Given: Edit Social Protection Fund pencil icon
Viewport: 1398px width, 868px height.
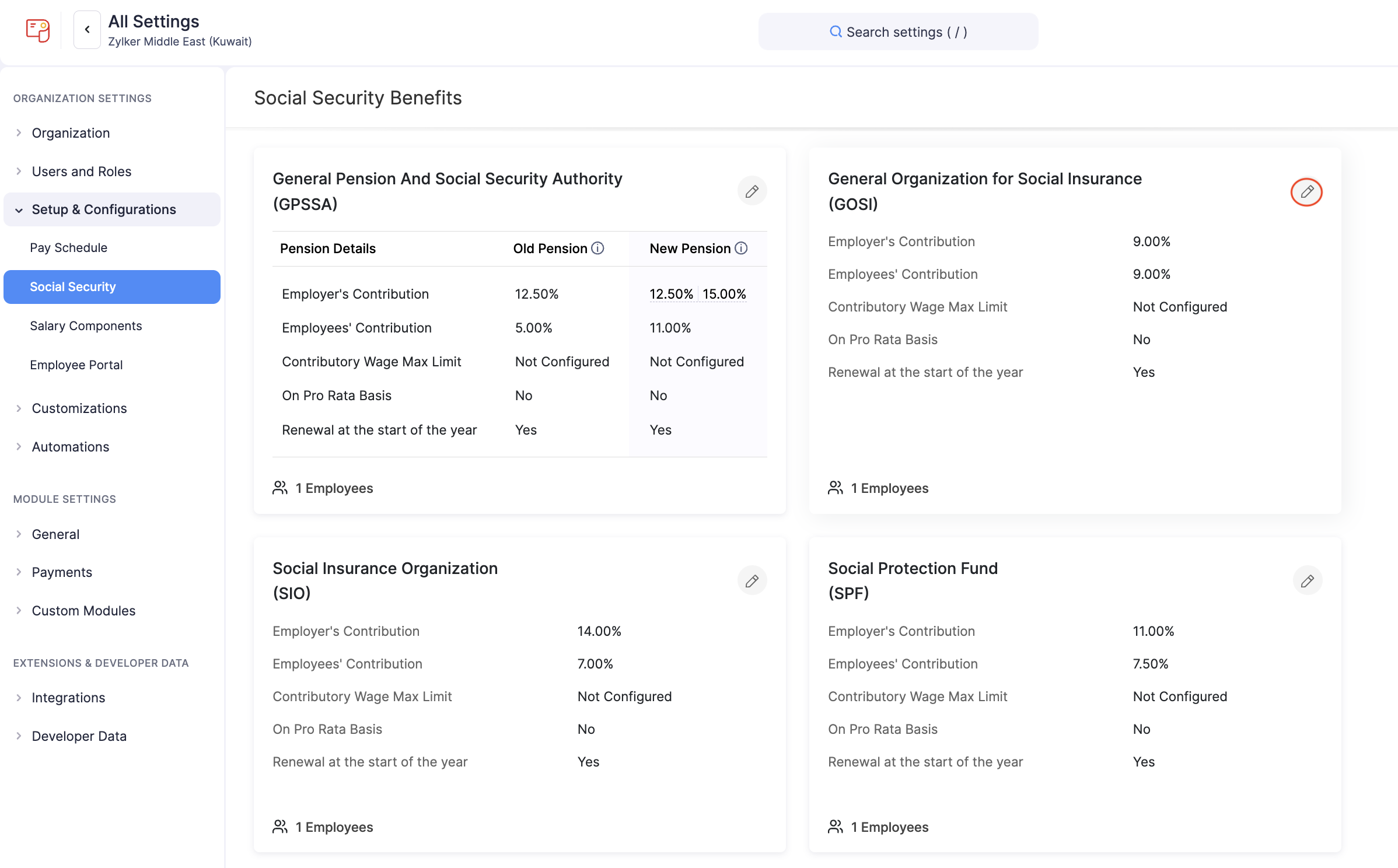Looking at the screenshot, I should [1308, 580].
